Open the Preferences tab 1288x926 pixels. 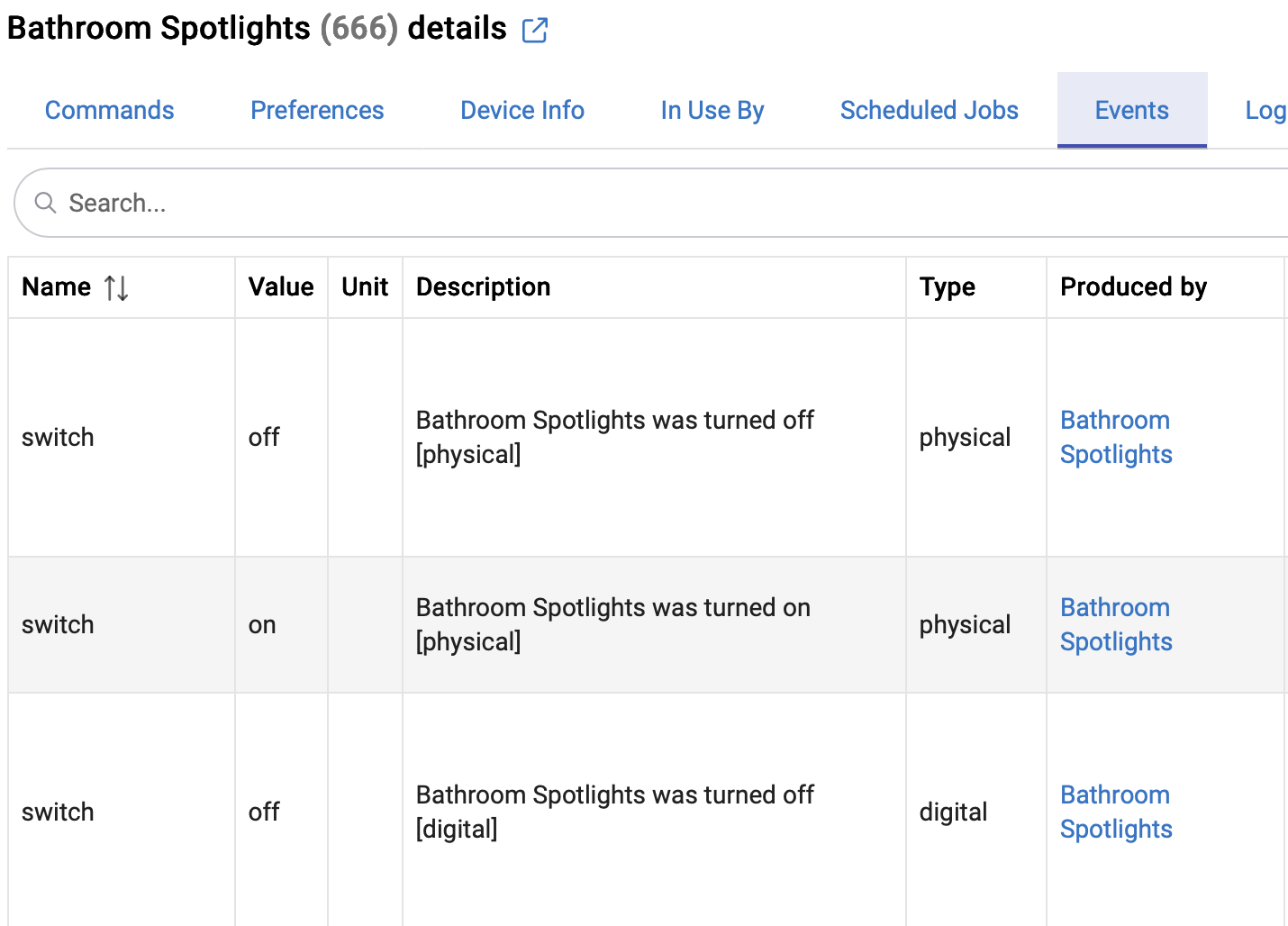[x=317, y=110]
